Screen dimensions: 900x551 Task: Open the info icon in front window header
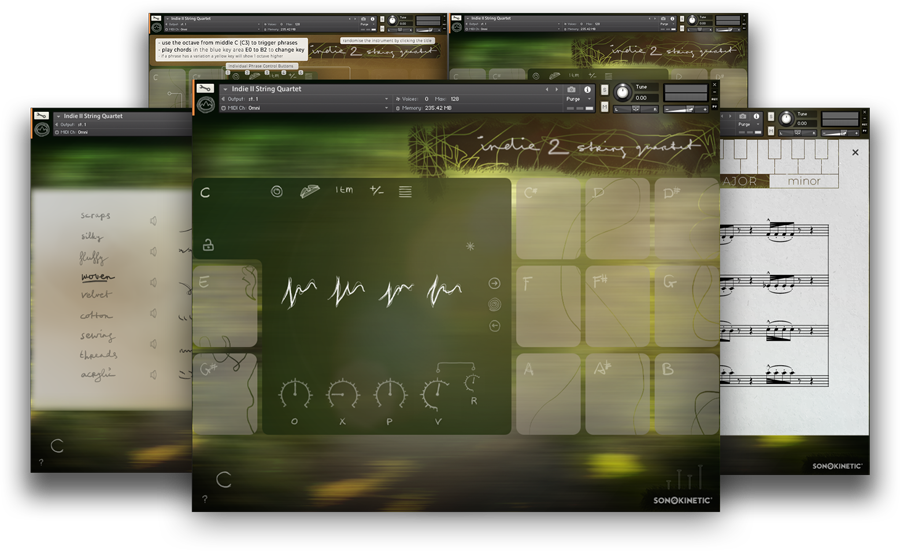587,90
